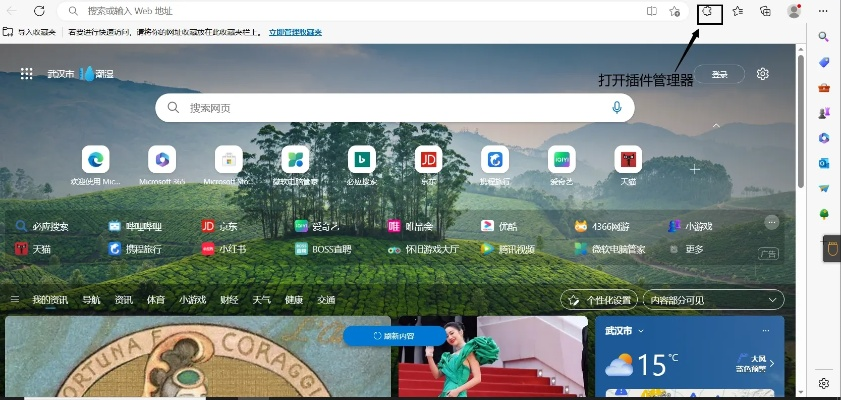Open the news feed hamburger menu
Image resolution: width=841 pixels, height=400 pixels.
click(x=15, y=299)
